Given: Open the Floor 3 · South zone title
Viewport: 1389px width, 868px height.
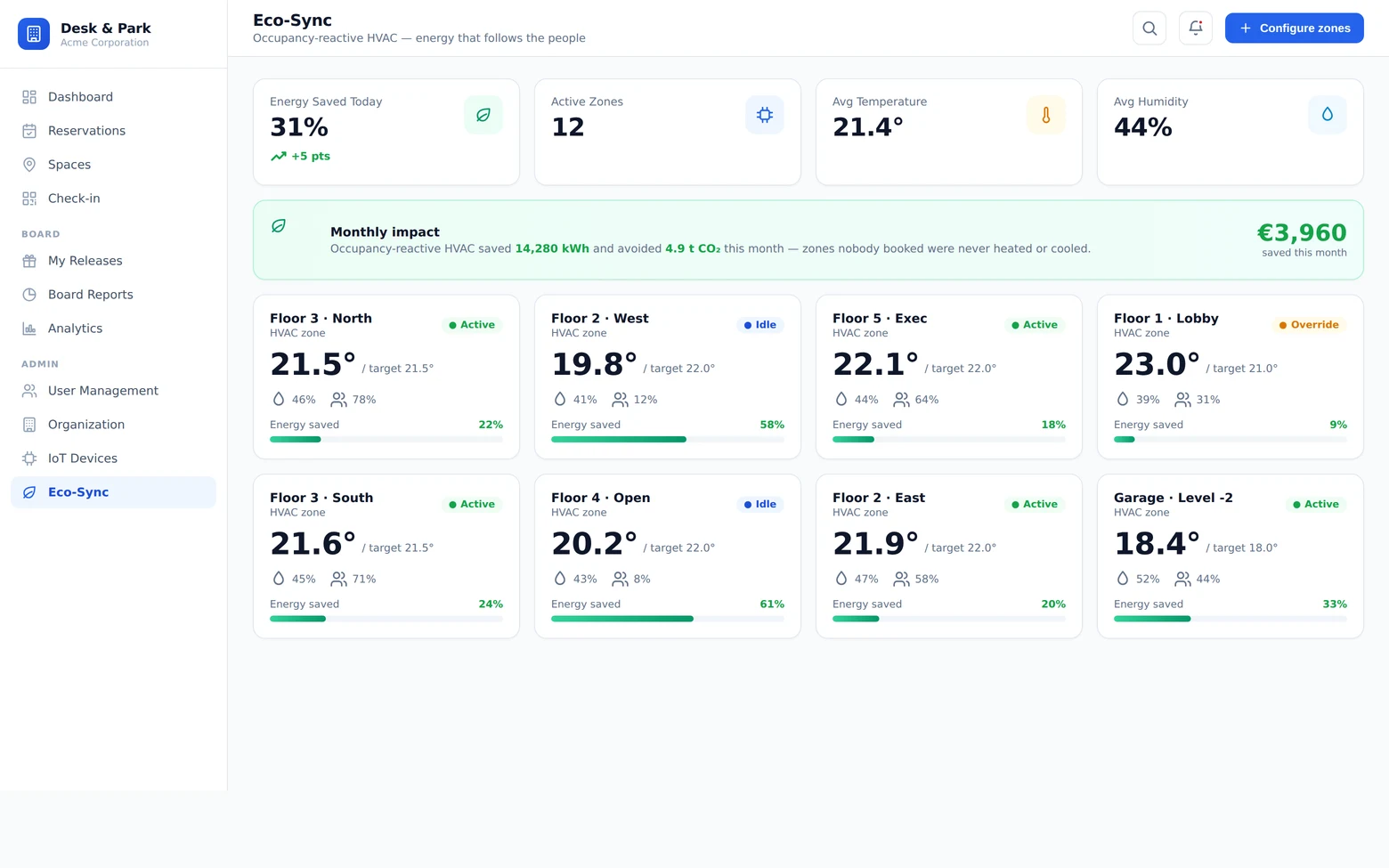Looking at the screenshot, I should tap(321, 498).
